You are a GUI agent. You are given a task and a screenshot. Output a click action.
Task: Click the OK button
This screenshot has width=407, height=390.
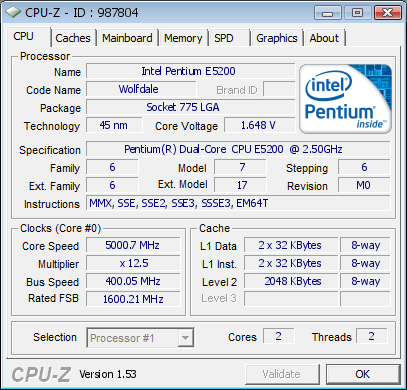coord(362,374)
